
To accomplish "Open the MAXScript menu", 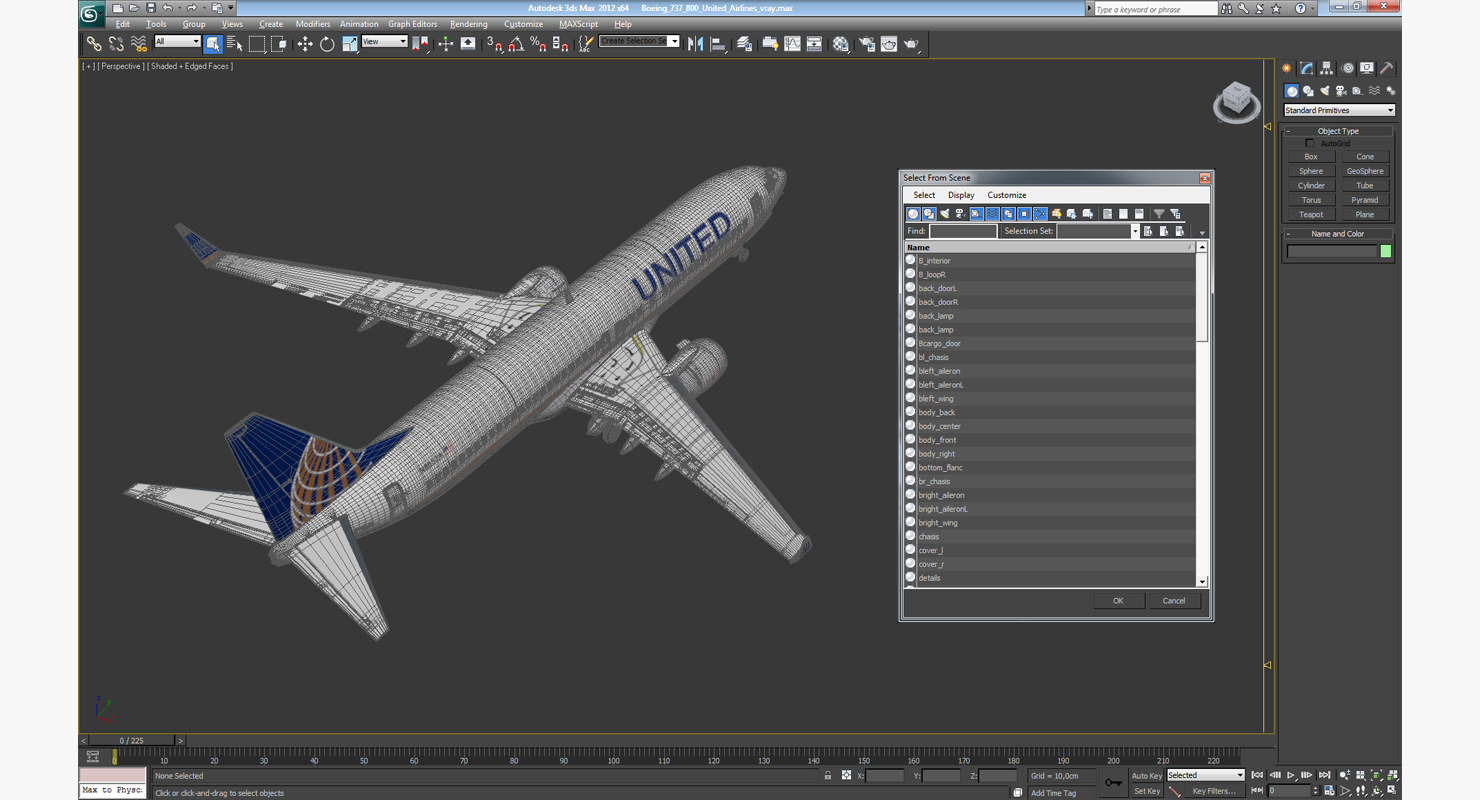I will click(578, 24).
